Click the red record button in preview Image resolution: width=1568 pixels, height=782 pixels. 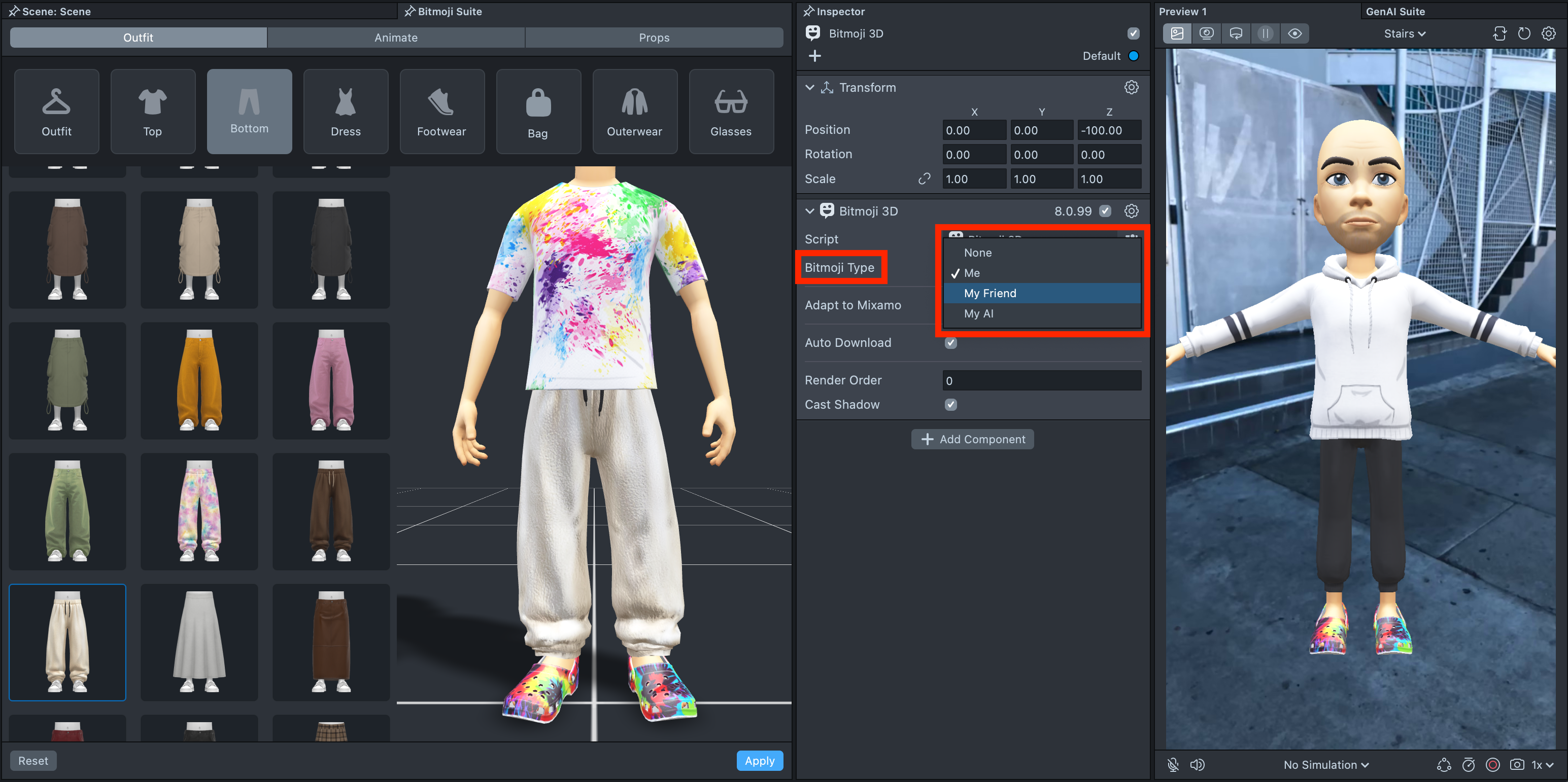tap(1492, 764)
